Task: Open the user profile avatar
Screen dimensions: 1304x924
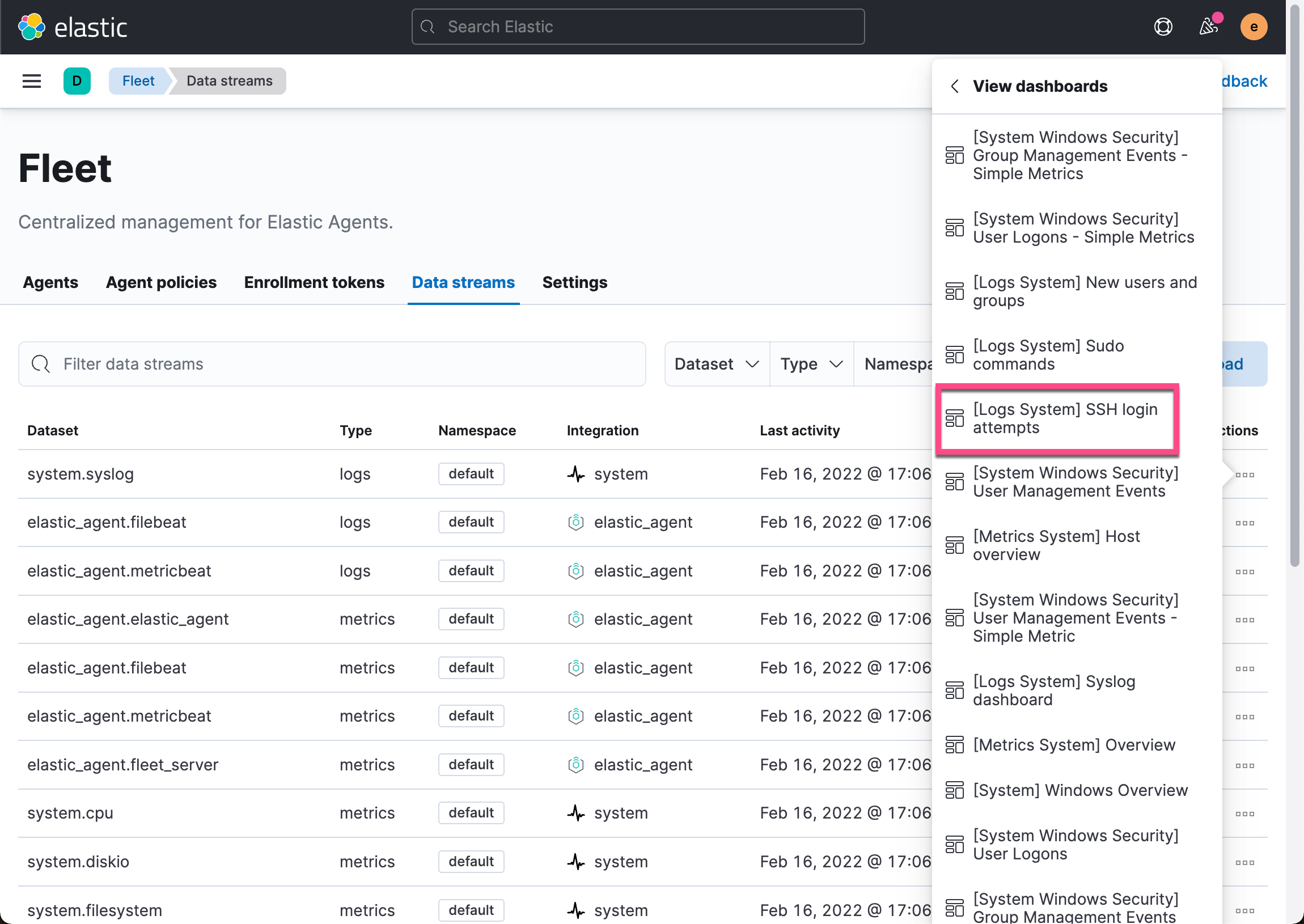Action: click(x=1254, y=26)
